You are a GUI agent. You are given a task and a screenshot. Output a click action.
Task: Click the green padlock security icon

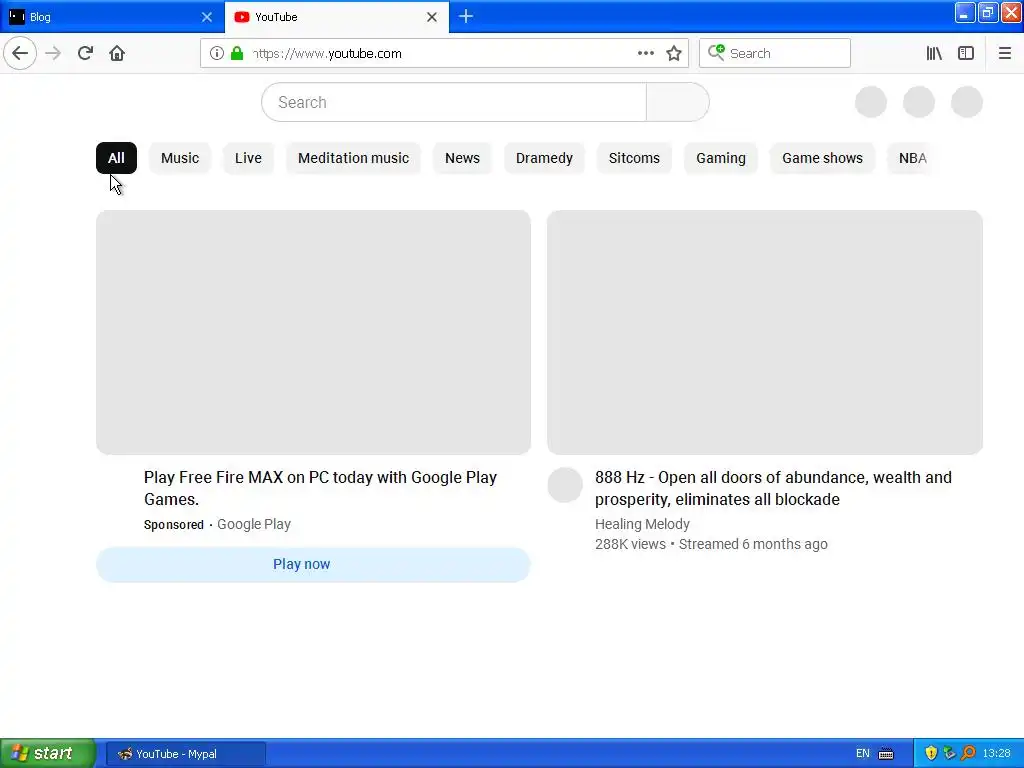point(237,54)
